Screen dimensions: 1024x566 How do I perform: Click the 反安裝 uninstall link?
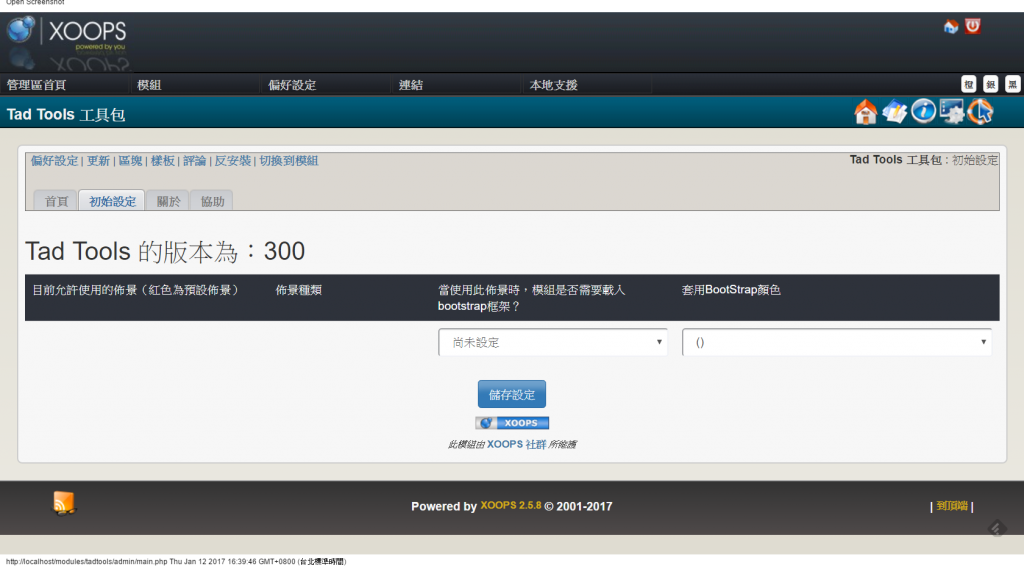click(232, 161)
